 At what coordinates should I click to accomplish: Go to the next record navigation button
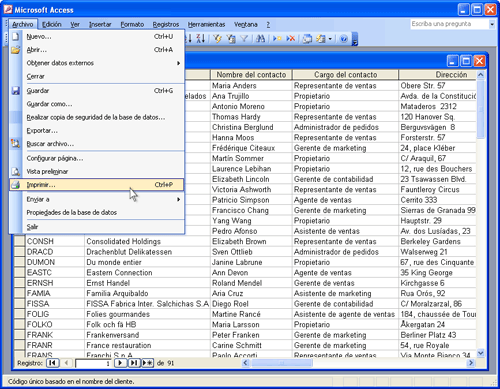[x=120, y=363]
